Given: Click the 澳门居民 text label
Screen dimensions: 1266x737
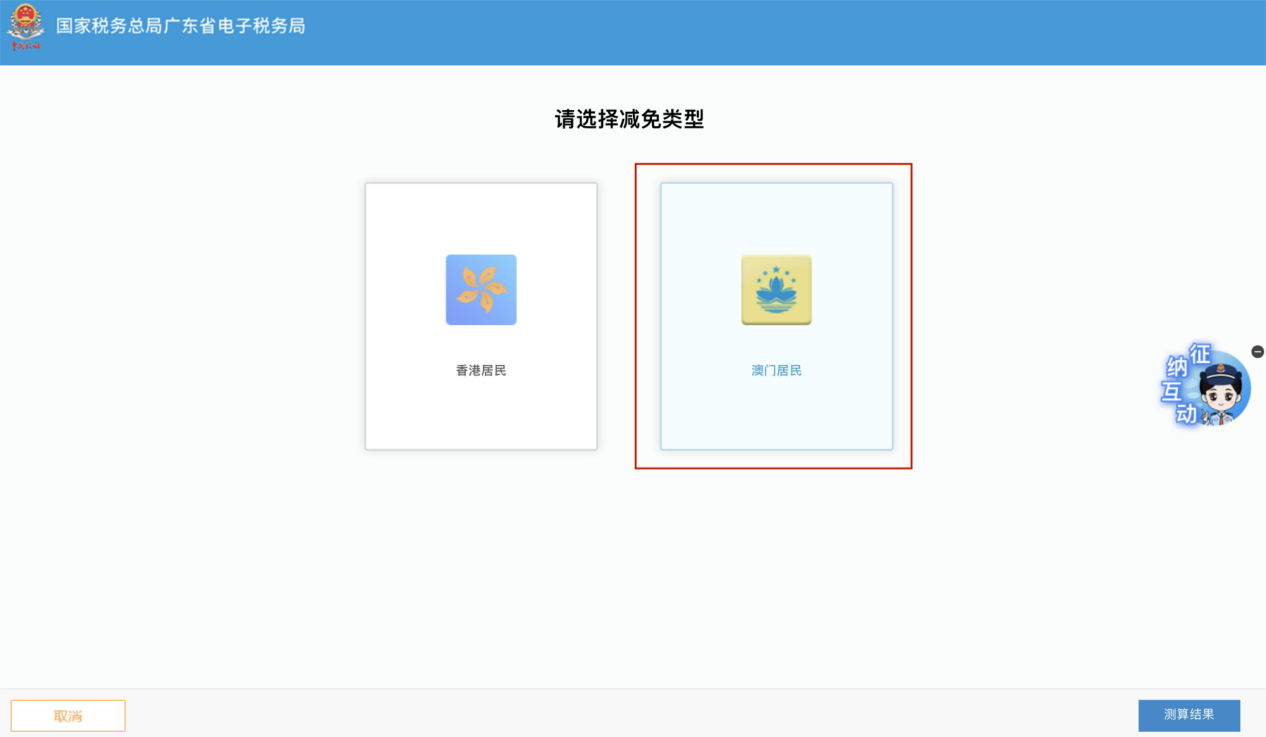Looking at the screenshot, I should point(776,371).
